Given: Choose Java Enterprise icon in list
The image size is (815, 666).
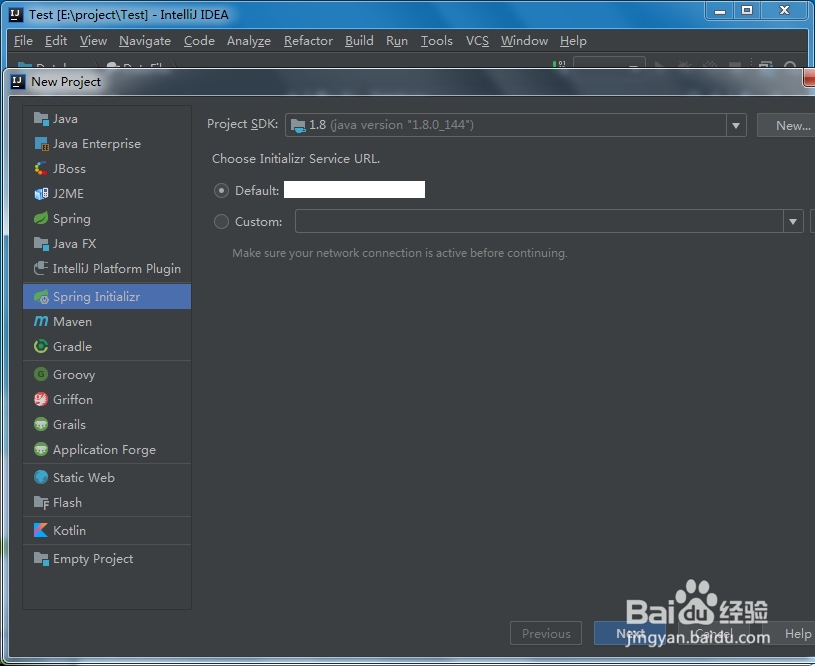Looking at the screenshot, I should tap(41, 143).
